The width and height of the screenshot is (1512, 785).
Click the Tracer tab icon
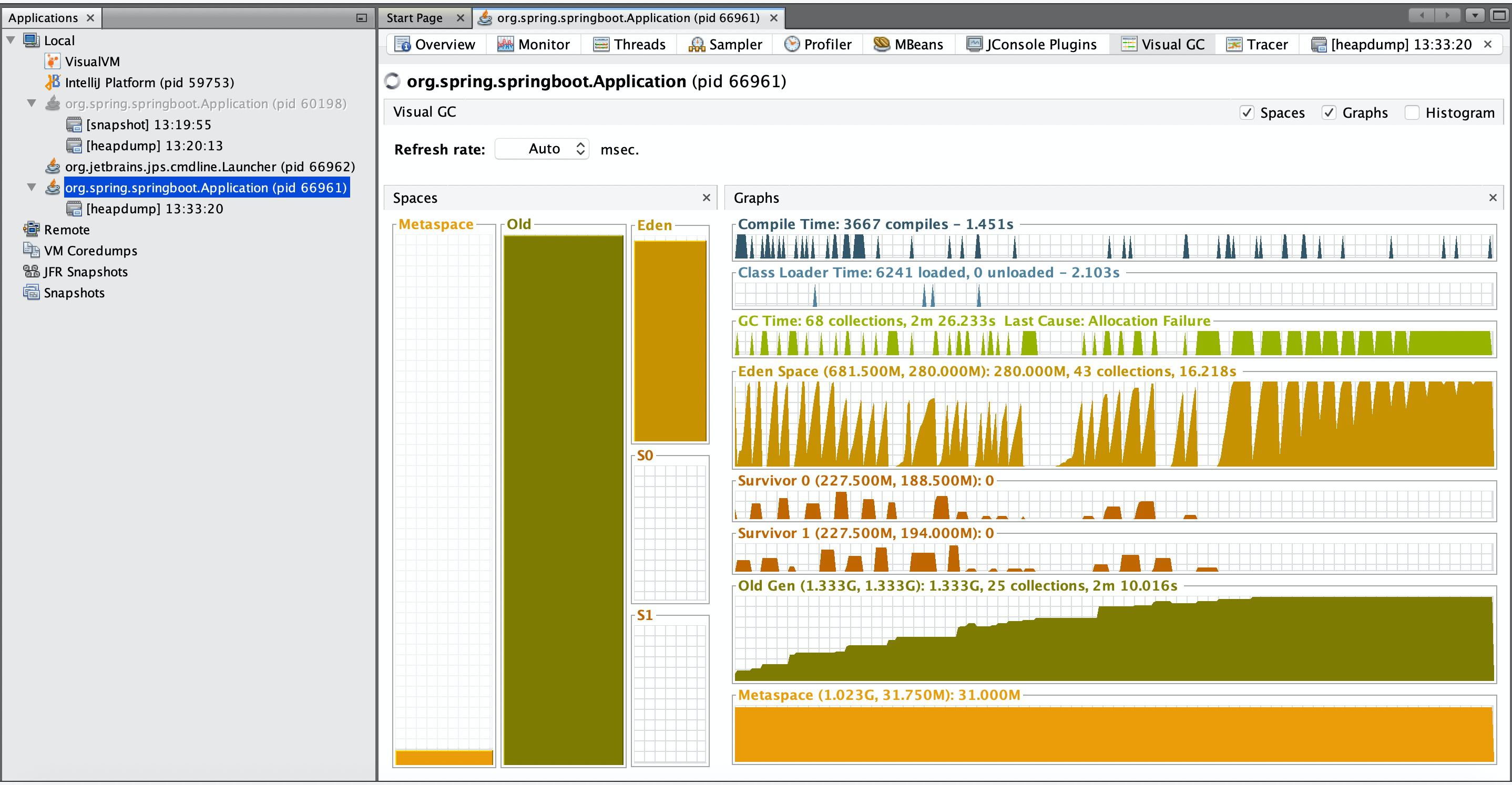click(x=1234, y=45)
